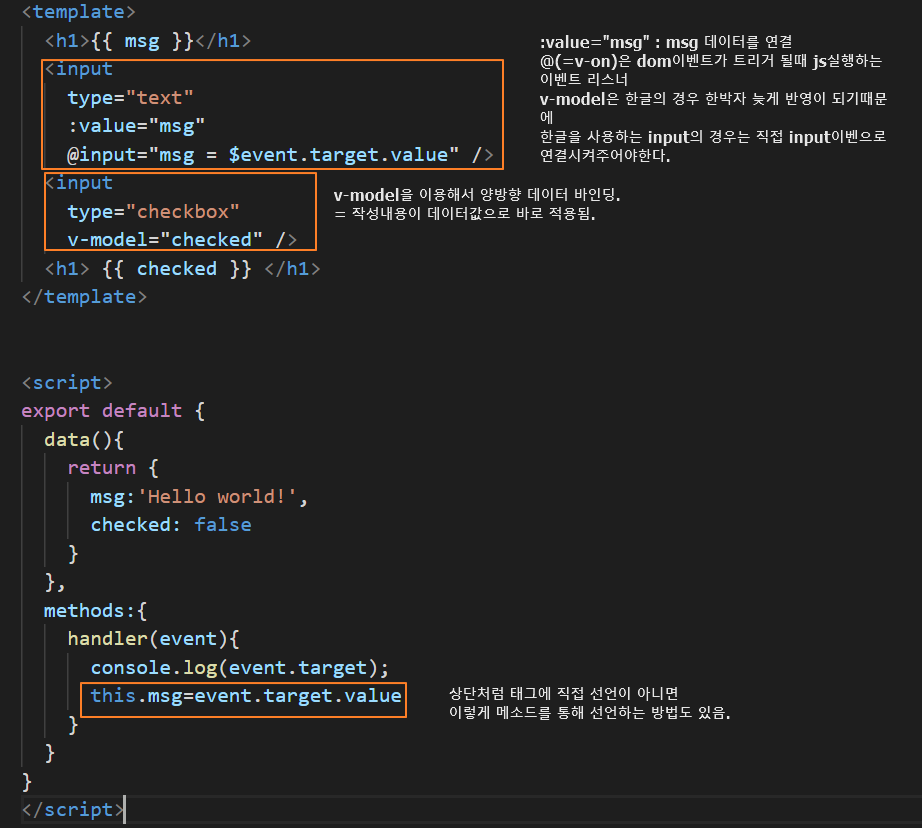Viewport: 922px width, 828px height.
Task: Click the data(){ function line
Action: point(84,440)
